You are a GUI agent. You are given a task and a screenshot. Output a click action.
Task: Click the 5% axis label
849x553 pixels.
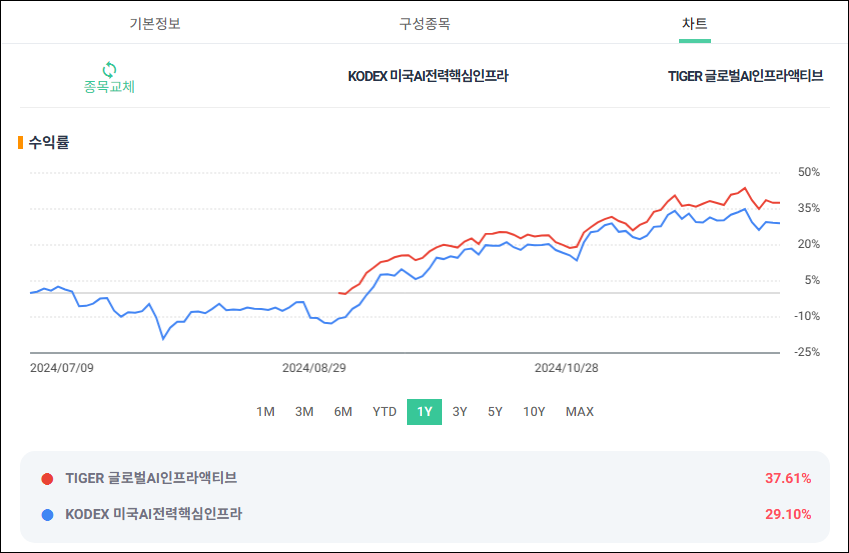tap(812, 280)
